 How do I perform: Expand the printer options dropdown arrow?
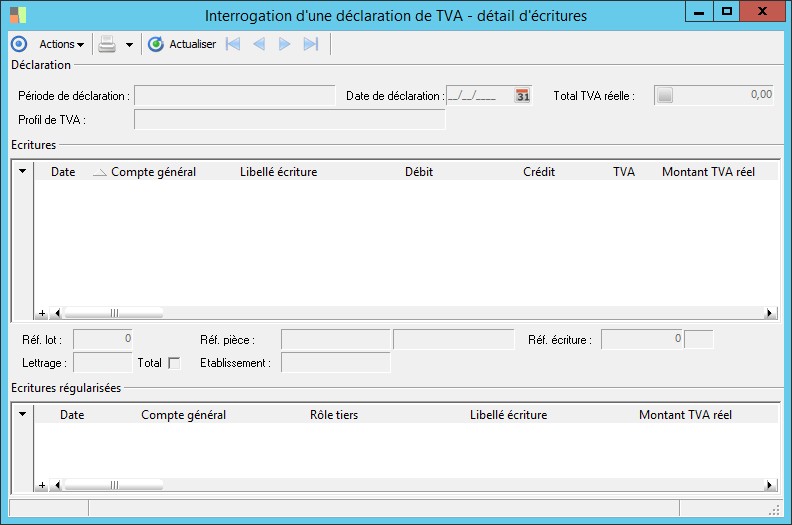tap(129, 45)
